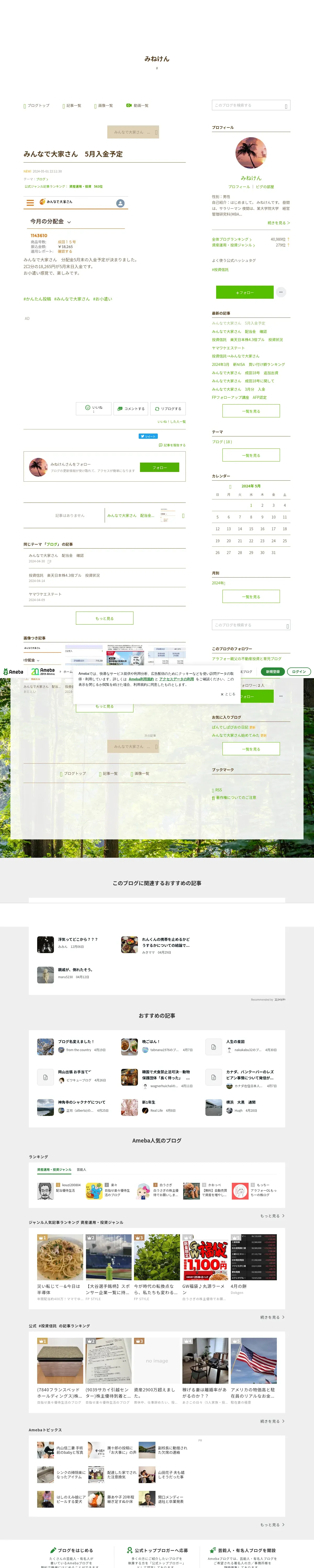Open the three-dot menu beside +フォロー
The width and height of the screenshot is (314, 1568).
281,292
